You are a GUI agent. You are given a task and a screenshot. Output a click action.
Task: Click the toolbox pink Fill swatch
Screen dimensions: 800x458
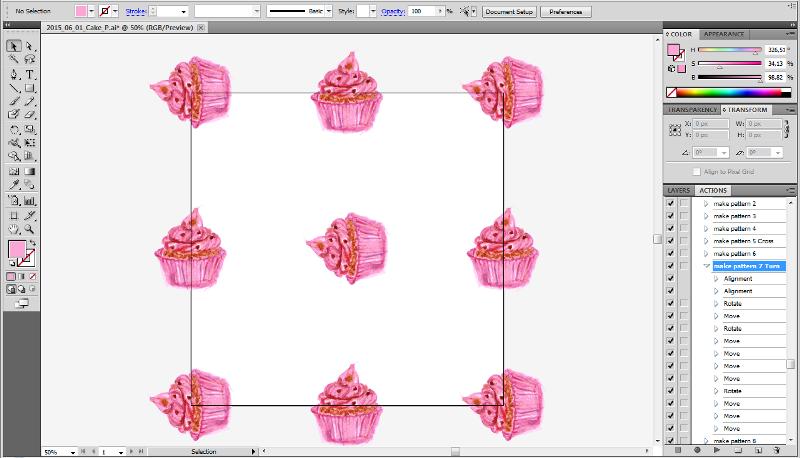17,250
